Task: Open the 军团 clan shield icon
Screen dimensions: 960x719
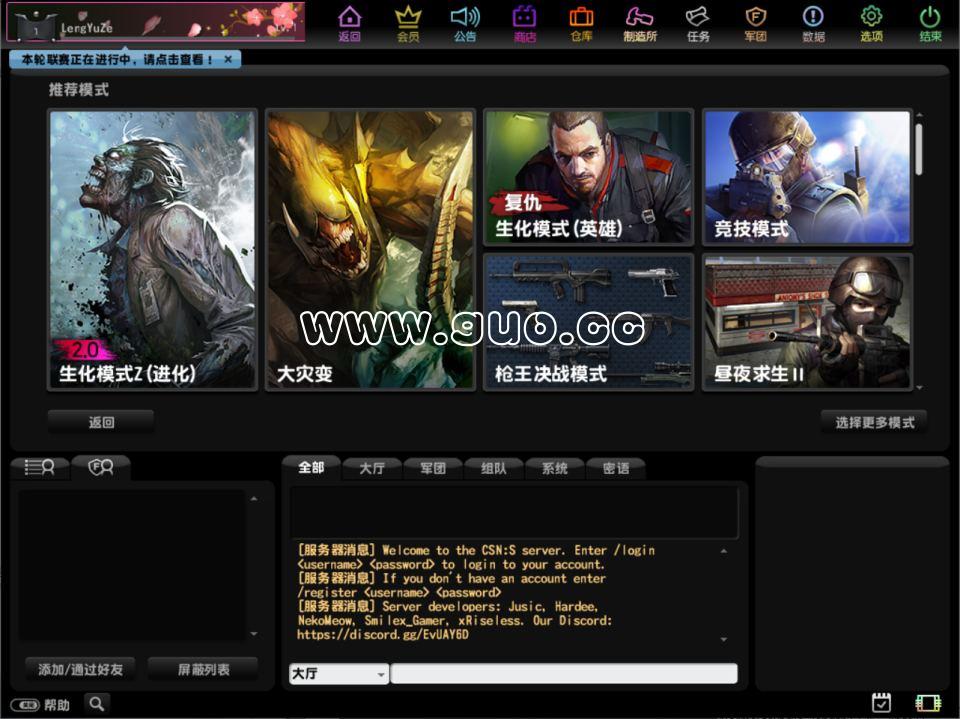Action: click(x=756, y=24)
